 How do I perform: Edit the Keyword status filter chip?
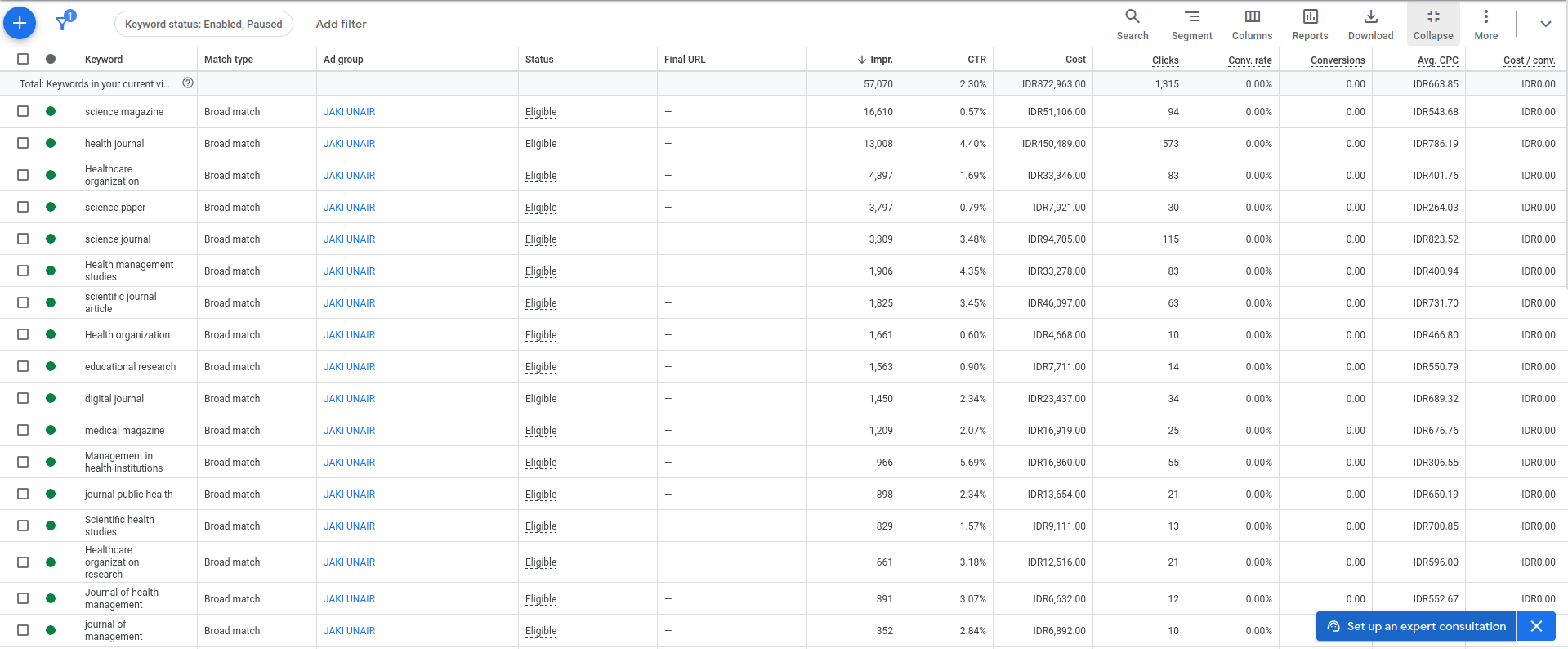click(x=203, y=24)
